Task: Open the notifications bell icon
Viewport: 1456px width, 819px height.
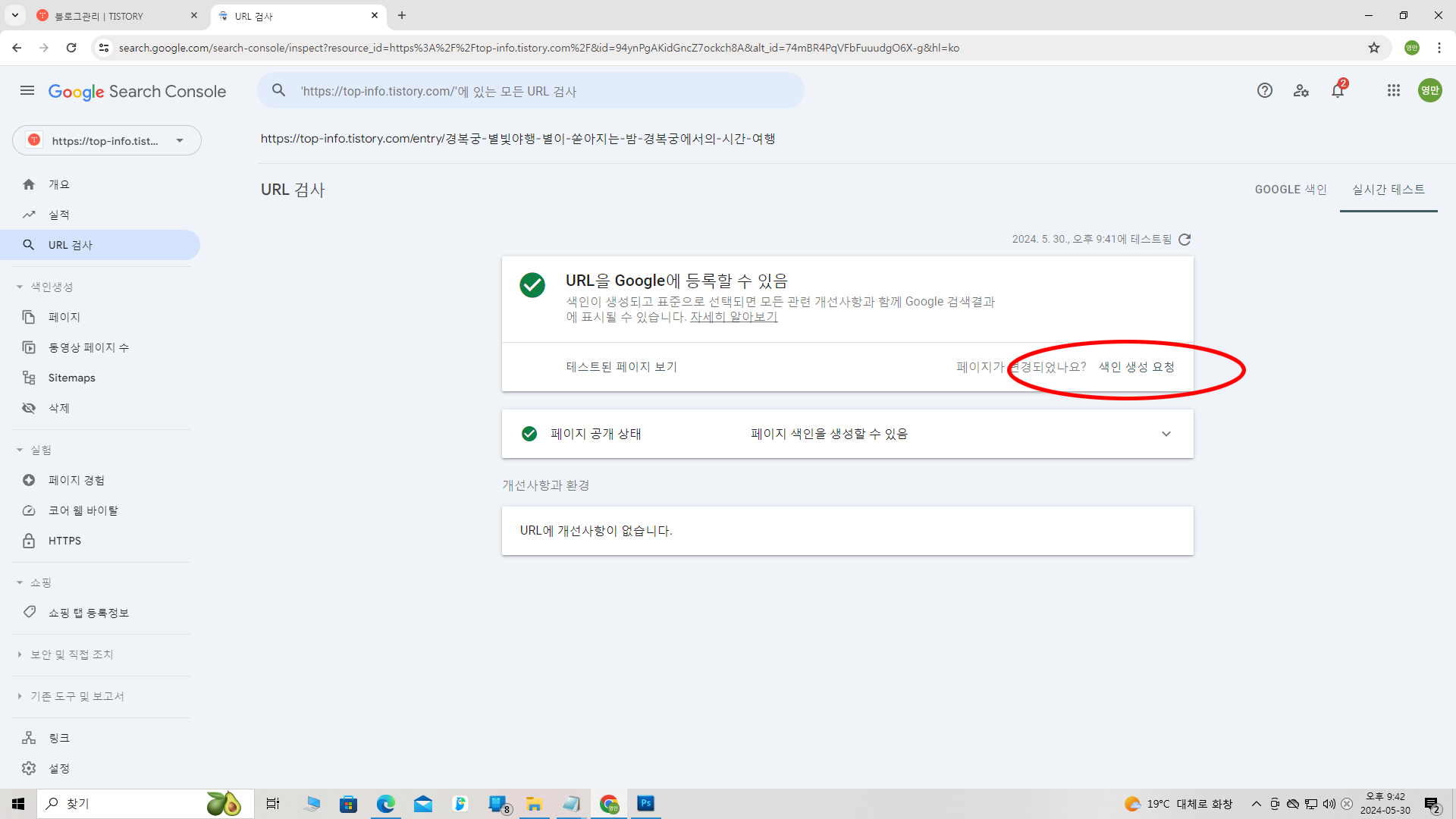Action: coord(1338,91)
